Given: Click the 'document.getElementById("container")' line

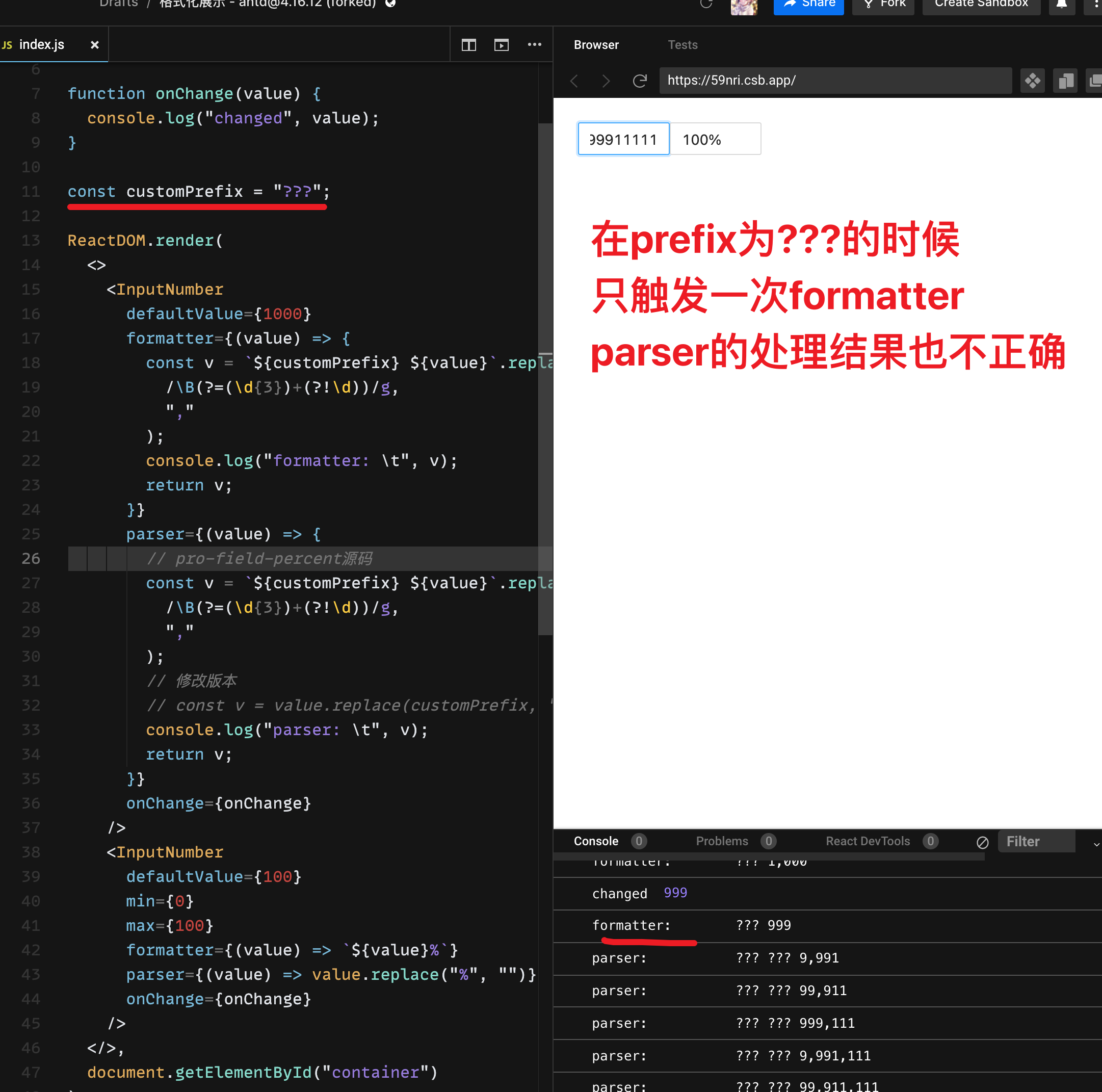Looking at the screenshot, I should pyautogui.click(x=263, y=1072).
